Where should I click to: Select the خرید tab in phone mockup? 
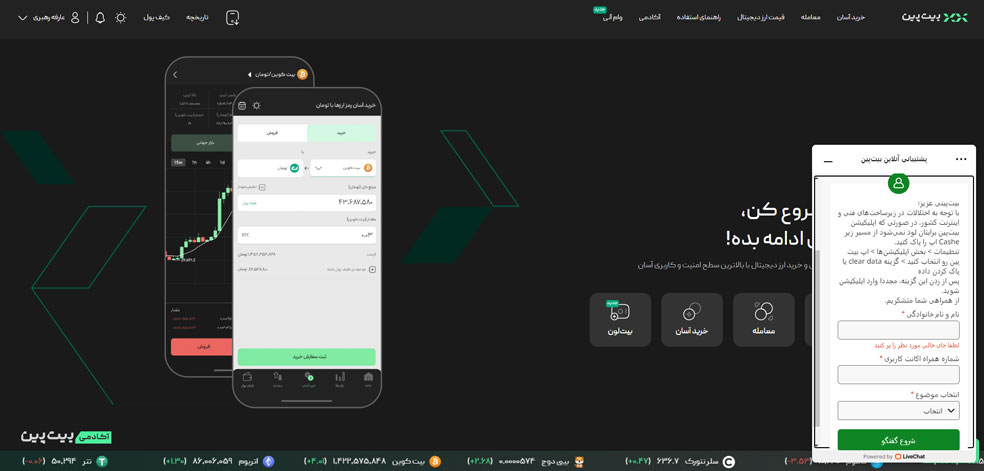point(341,134)
